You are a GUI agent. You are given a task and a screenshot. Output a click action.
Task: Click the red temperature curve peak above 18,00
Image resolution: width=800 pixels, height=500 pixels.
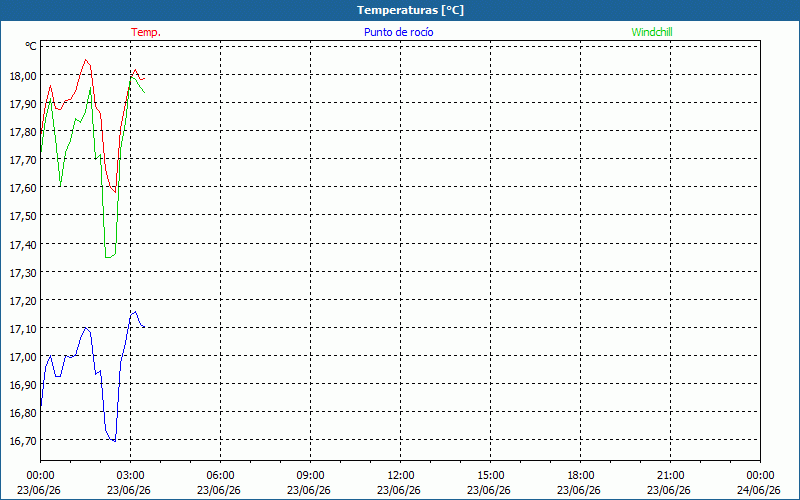click(86, 60)
